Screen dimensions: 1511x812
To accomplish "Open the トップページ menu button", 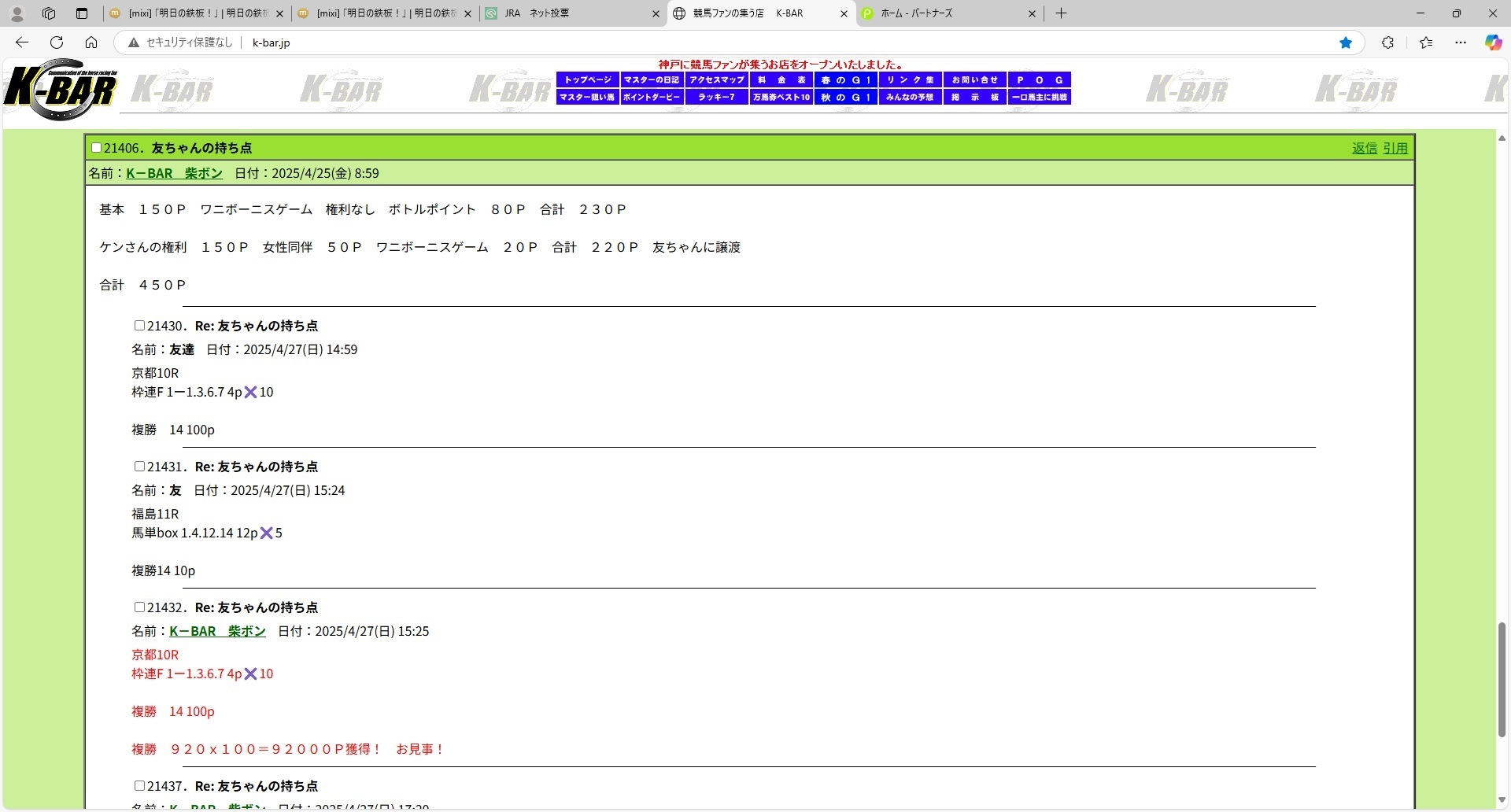I will (x=588, y=80).
